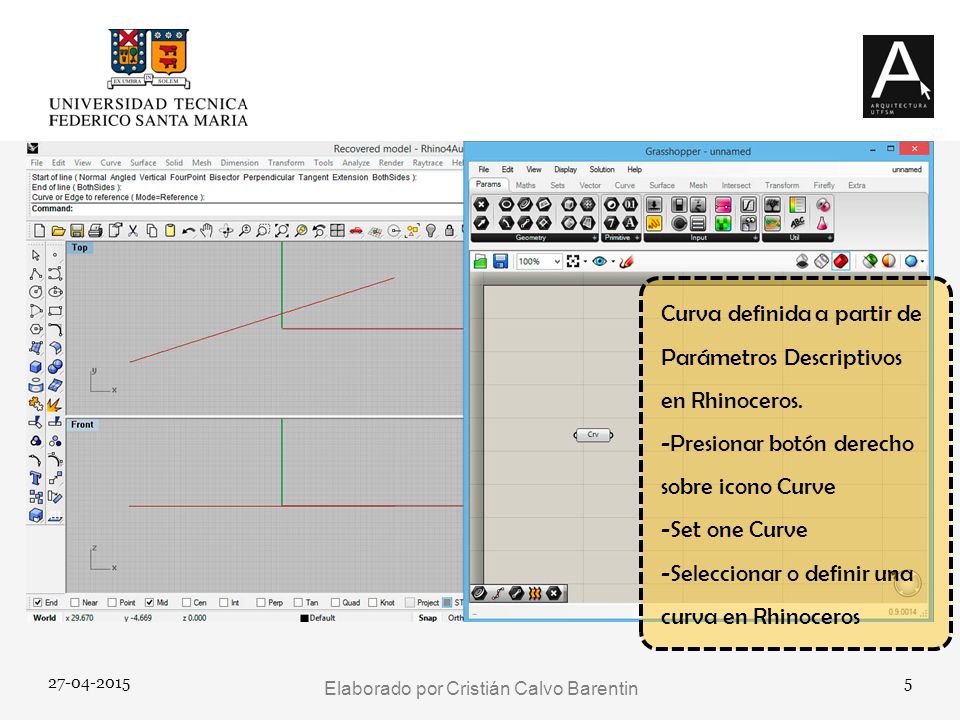This screenshot has height=720, width=960.
Task: Select the Text tool in Rhino sidebar
Action: [36, 478]
